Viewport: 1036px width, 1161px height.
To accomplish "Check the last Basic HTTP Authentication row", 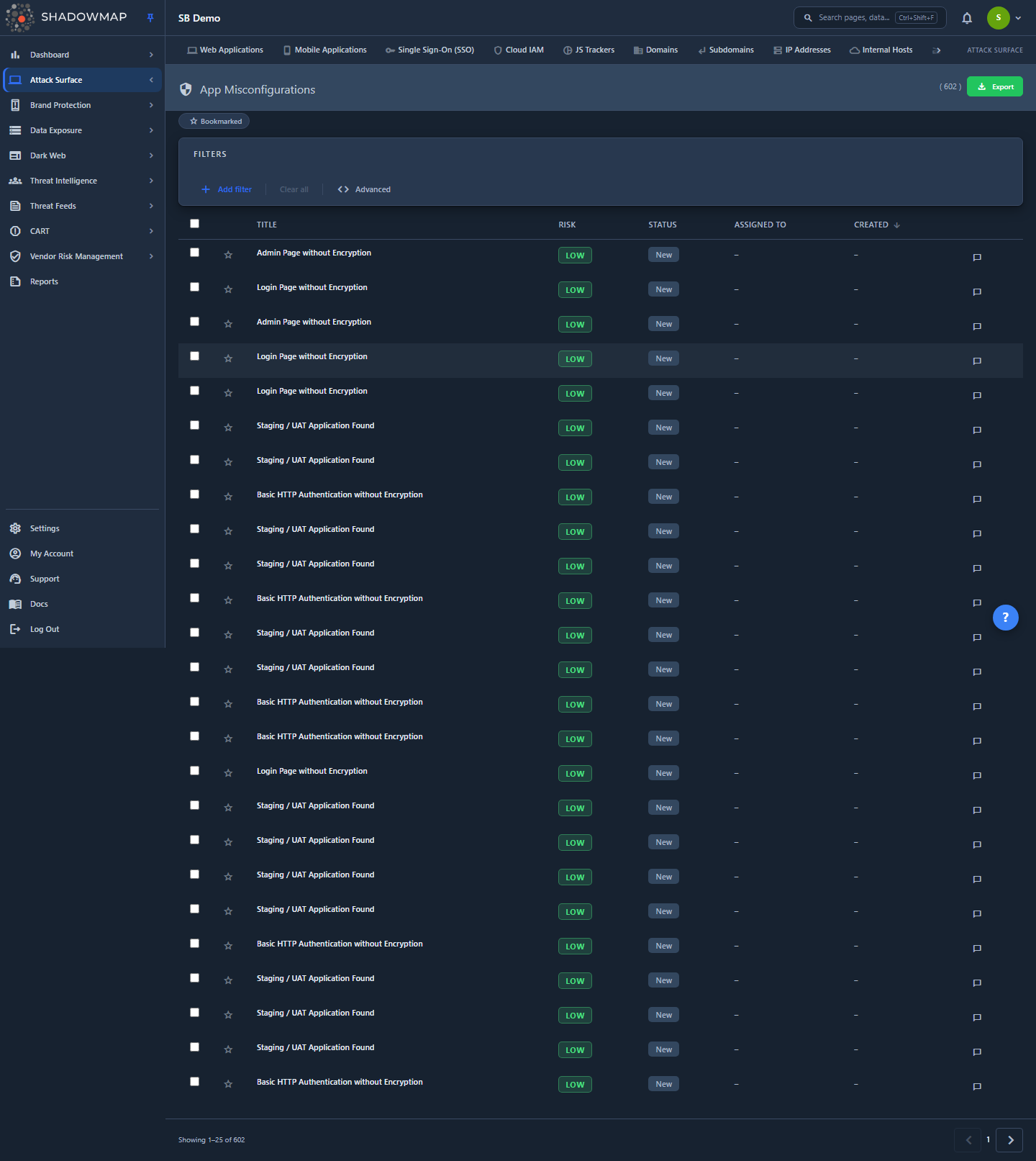I will coord(194,1081).
